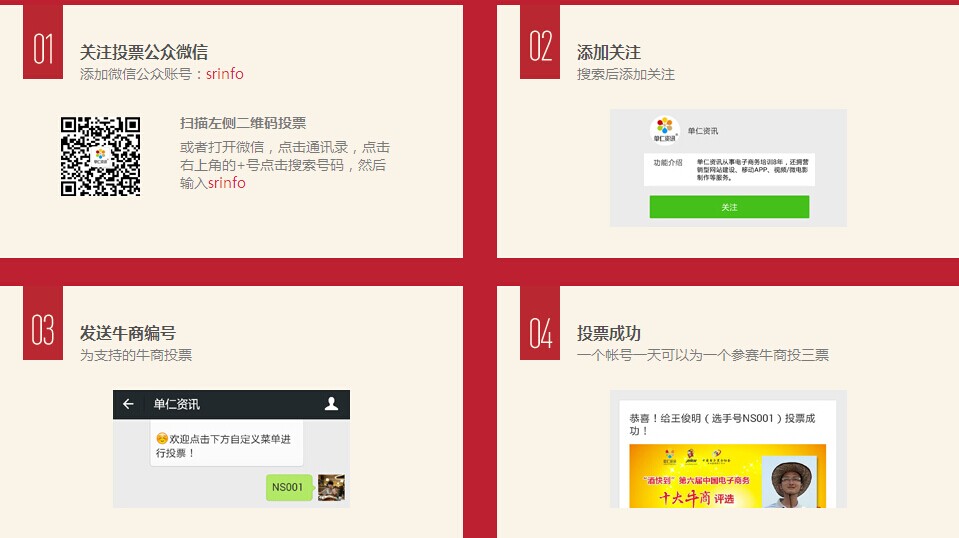Click the QR code for srinfo
The width and height of the screenshot is (959, 538).
pyautogui.click(x=100, y=157)
